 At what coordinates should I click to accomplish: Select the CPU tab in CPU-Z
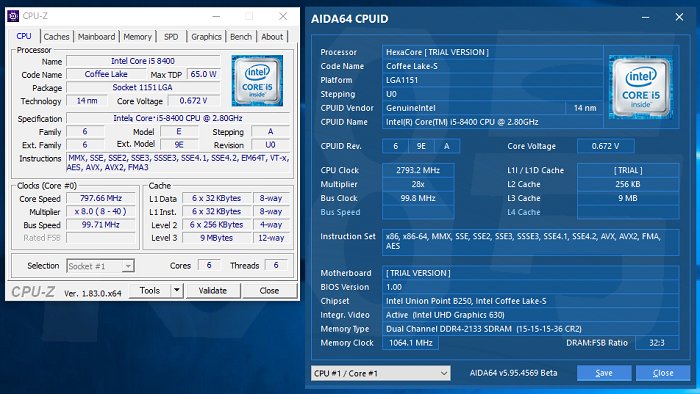pyautogui.click(x=24, y=36)
